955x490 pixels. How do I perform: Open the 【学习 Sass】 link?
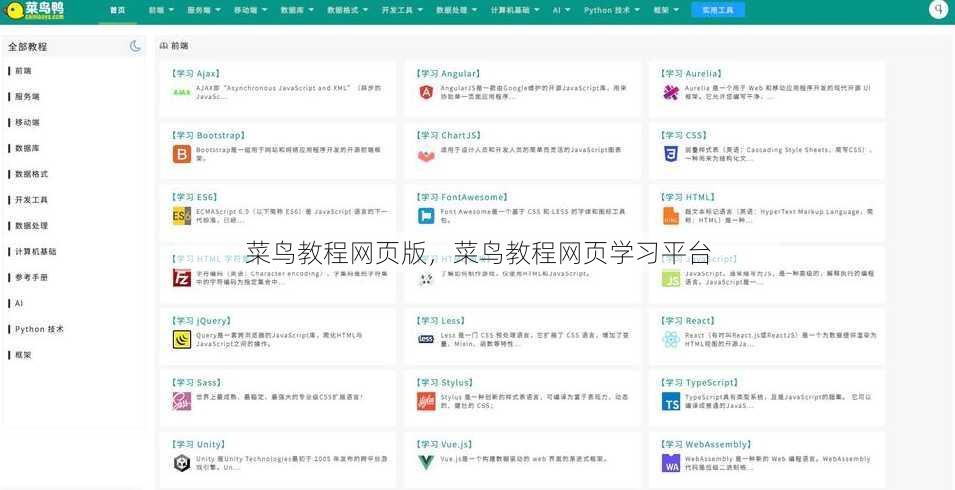(197, 382)
